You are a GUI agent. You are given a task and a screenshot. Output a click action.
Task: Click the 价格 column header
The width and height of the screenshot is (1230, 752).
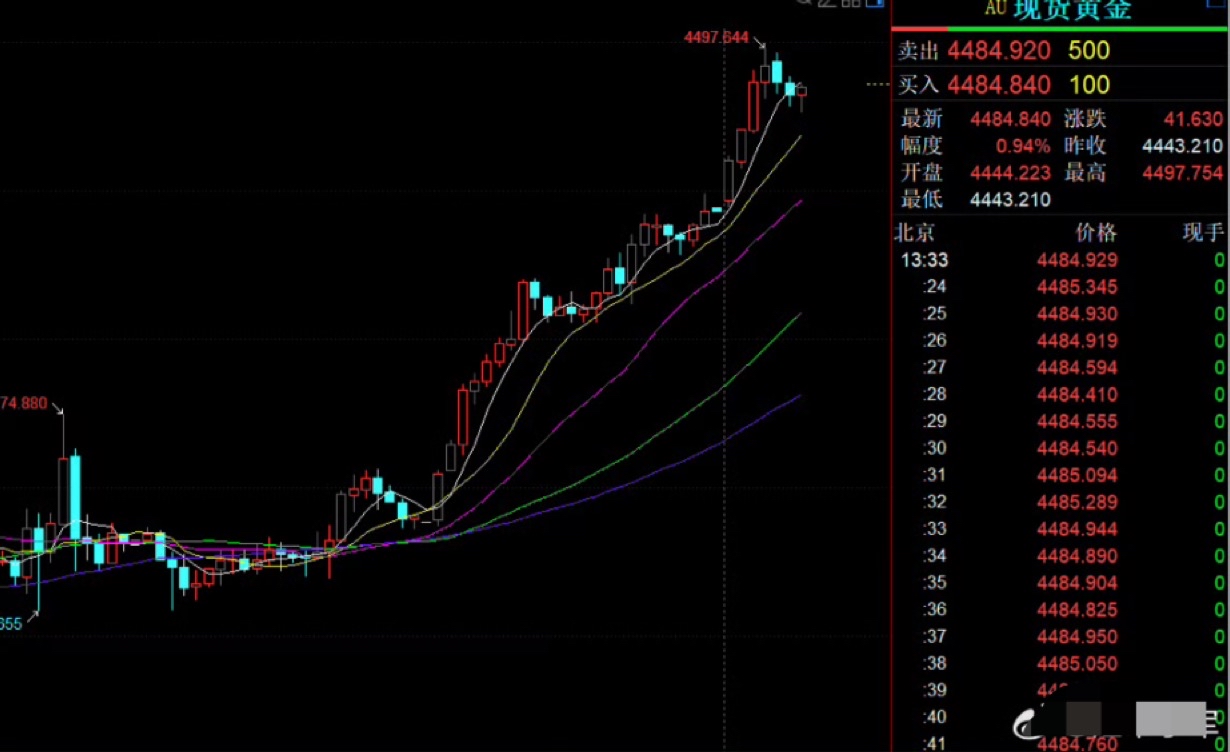pyautogui.click(x=1096, y=233)
